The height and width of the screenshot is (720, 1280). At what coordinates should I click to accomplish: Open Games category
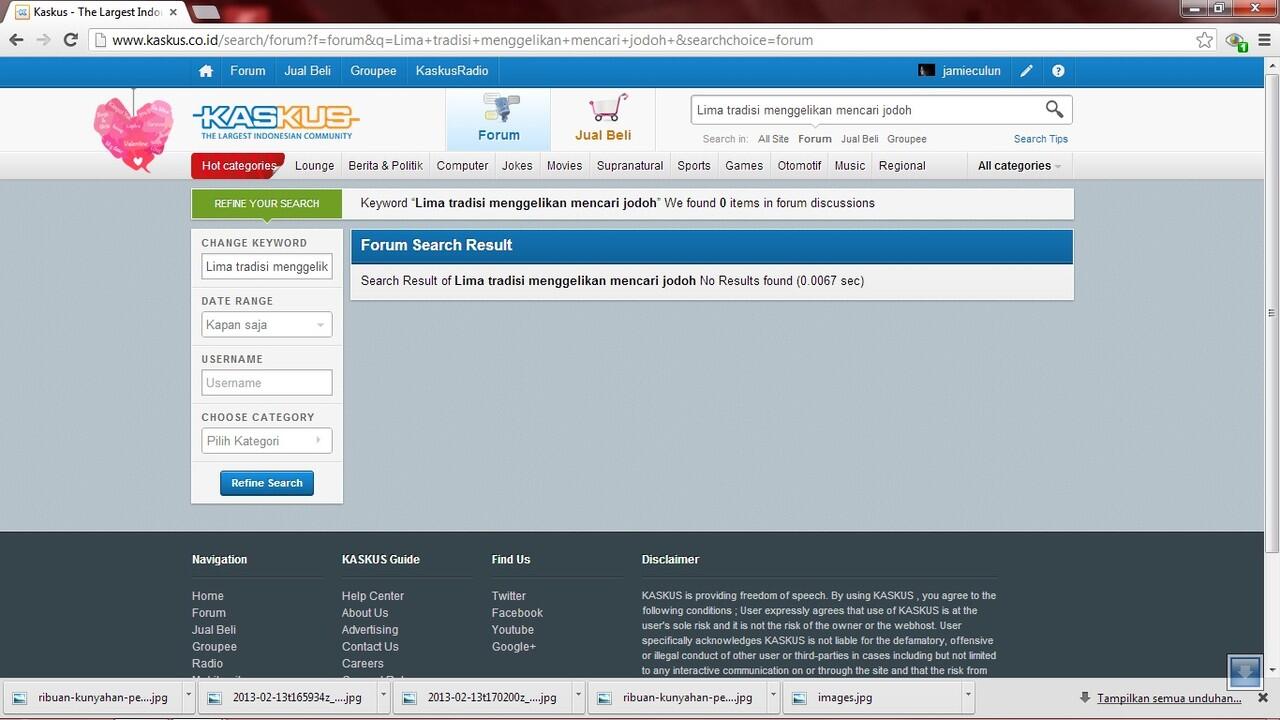744,166
